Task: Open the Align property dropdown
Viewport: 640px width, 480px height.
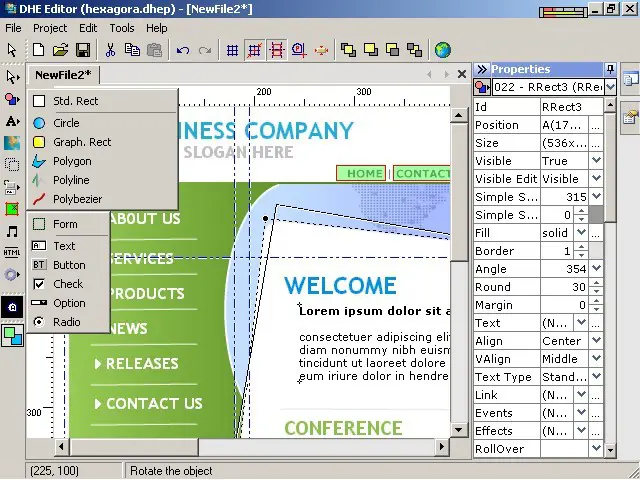Action: [597, 341]
